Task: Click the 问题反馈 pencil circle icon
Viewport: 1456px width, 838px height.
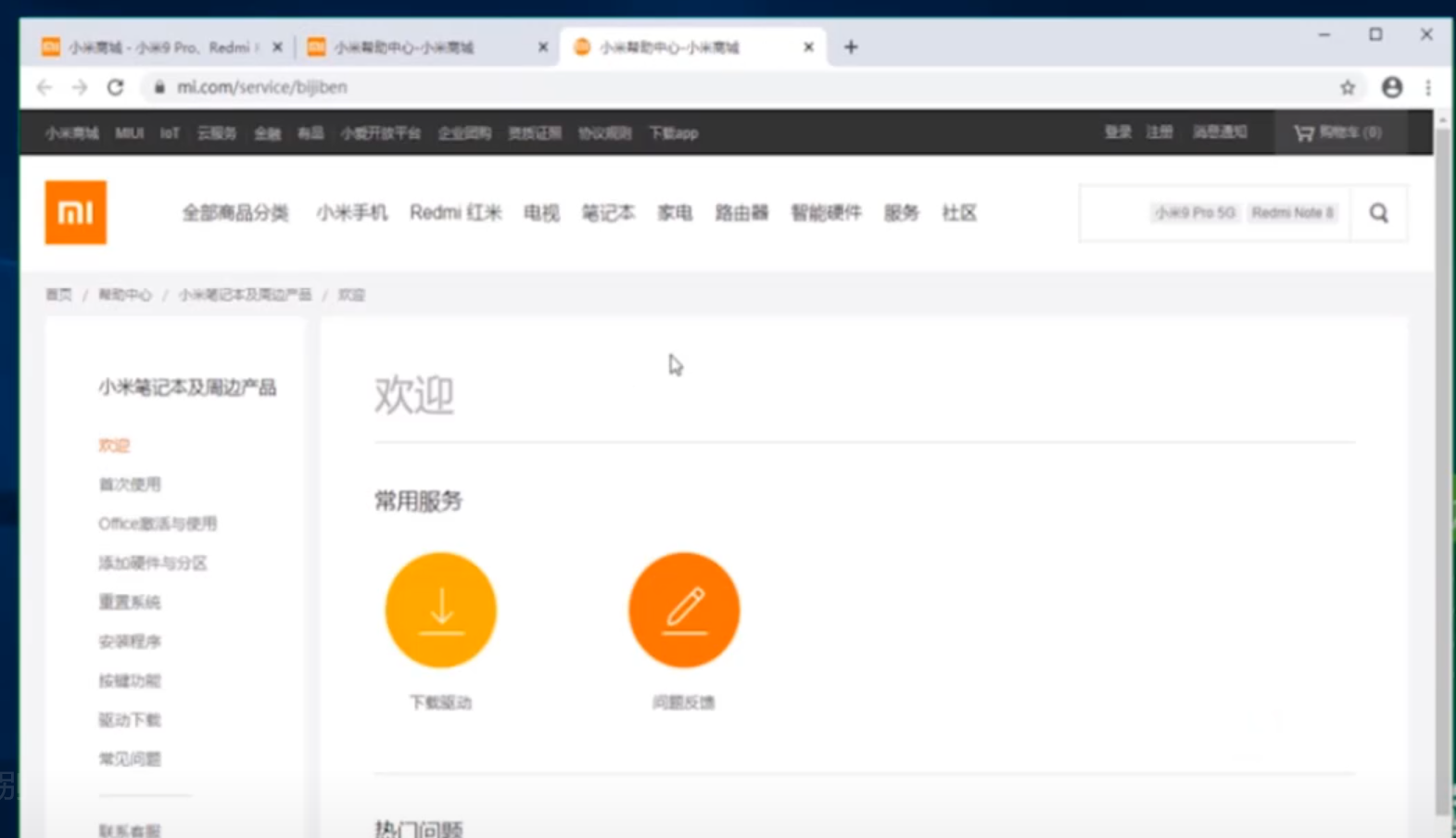Action: pos(684,610)
